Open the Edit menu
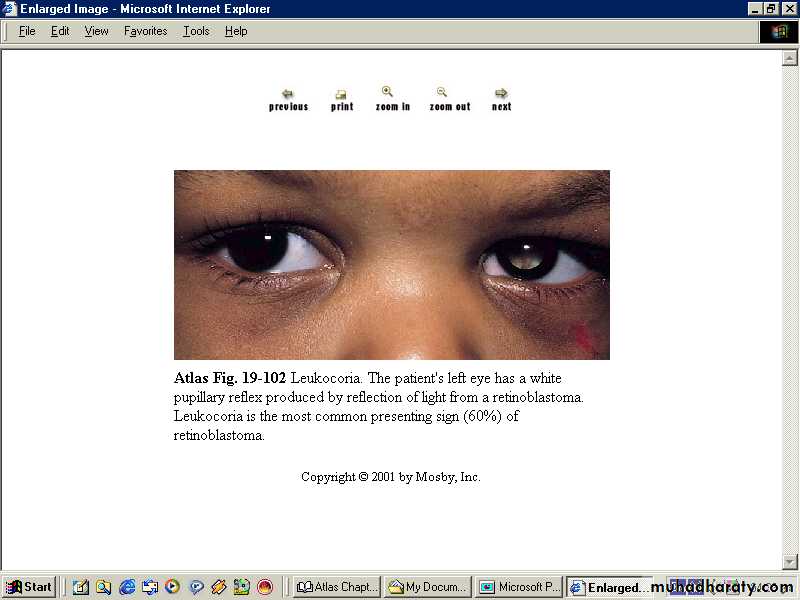 pos(60,31)
